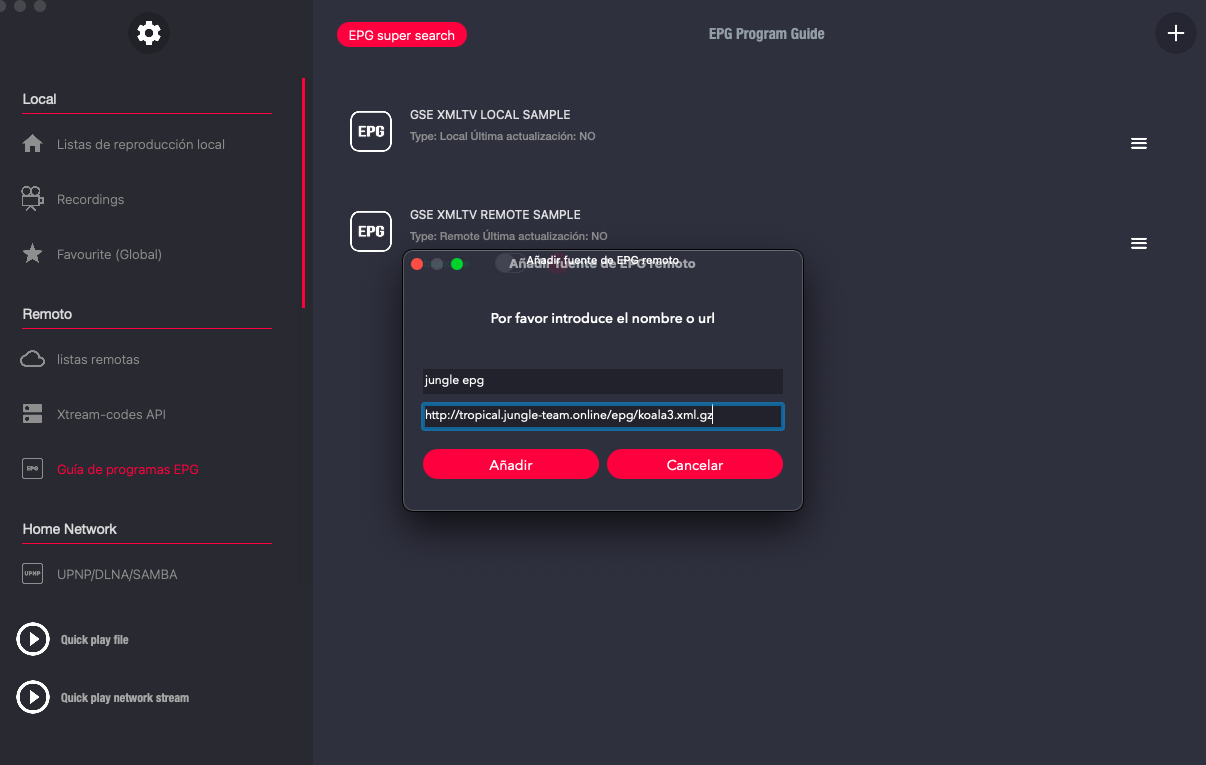The height and width of the screenshot is (765, 1206).
Task: Open Listas de reproducción local
Action: (x=140, y=144)
